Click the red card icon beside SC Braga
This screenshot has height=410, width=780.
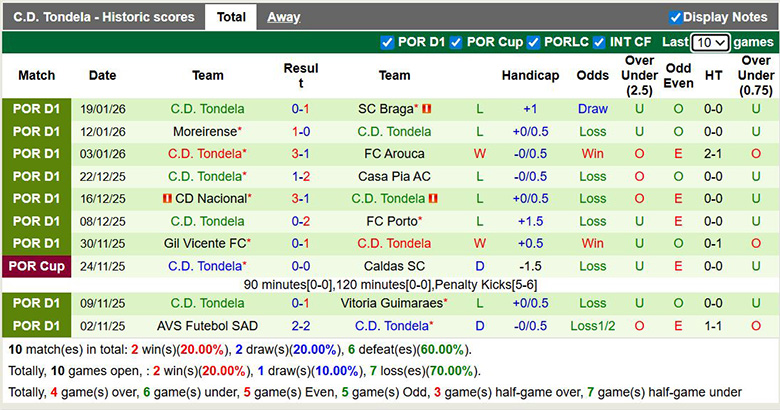pos(427,109)
